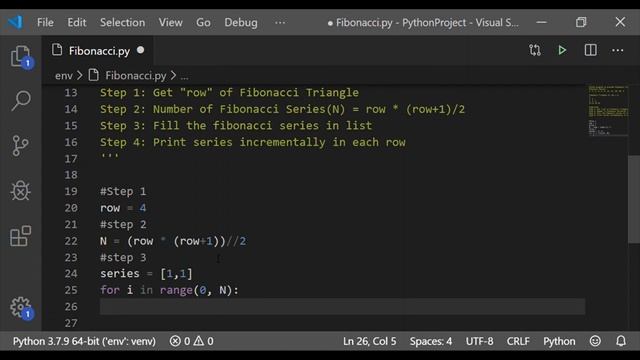Viewport: 640px width, 360px height.
Task: Open the Explorer view in activity bar
Action: click(x=20, y=56)
